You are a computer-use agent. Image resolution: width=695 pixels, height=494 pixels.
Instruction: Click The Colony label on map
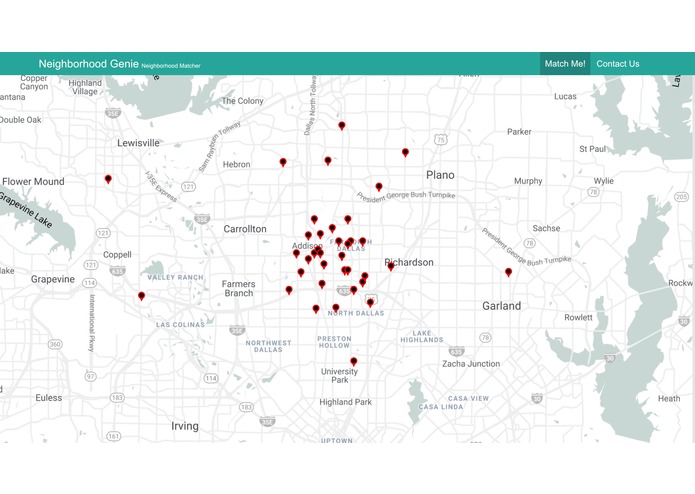(x=242, y=101)
